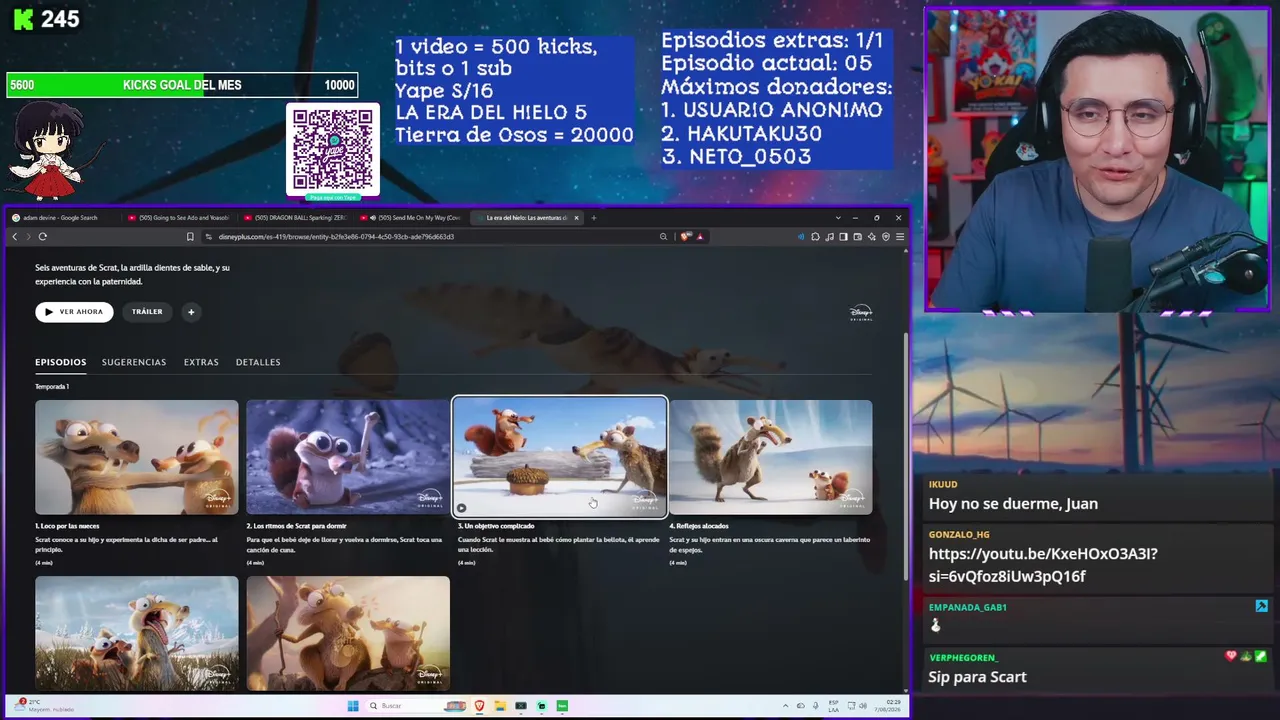Click the GONZALO_HG chat username

point(959,535)
